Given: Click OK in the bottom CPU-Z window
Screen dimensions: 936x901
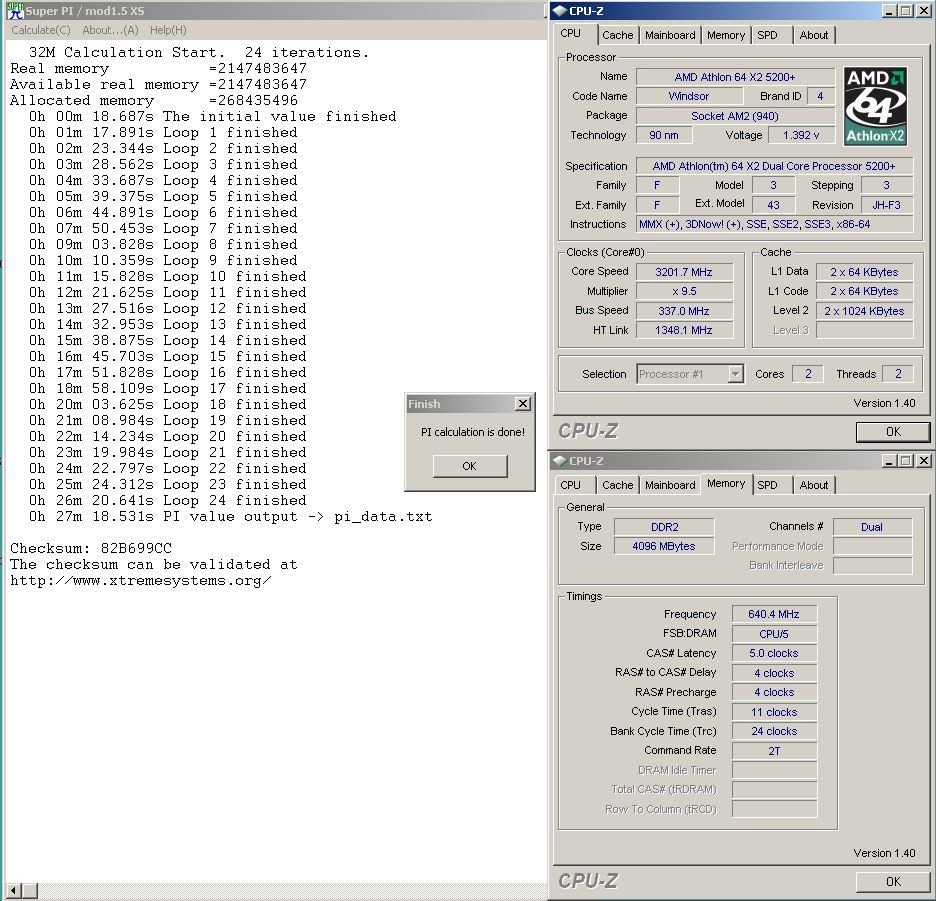Looking at the screenshot, I should [x=893, y=881].
